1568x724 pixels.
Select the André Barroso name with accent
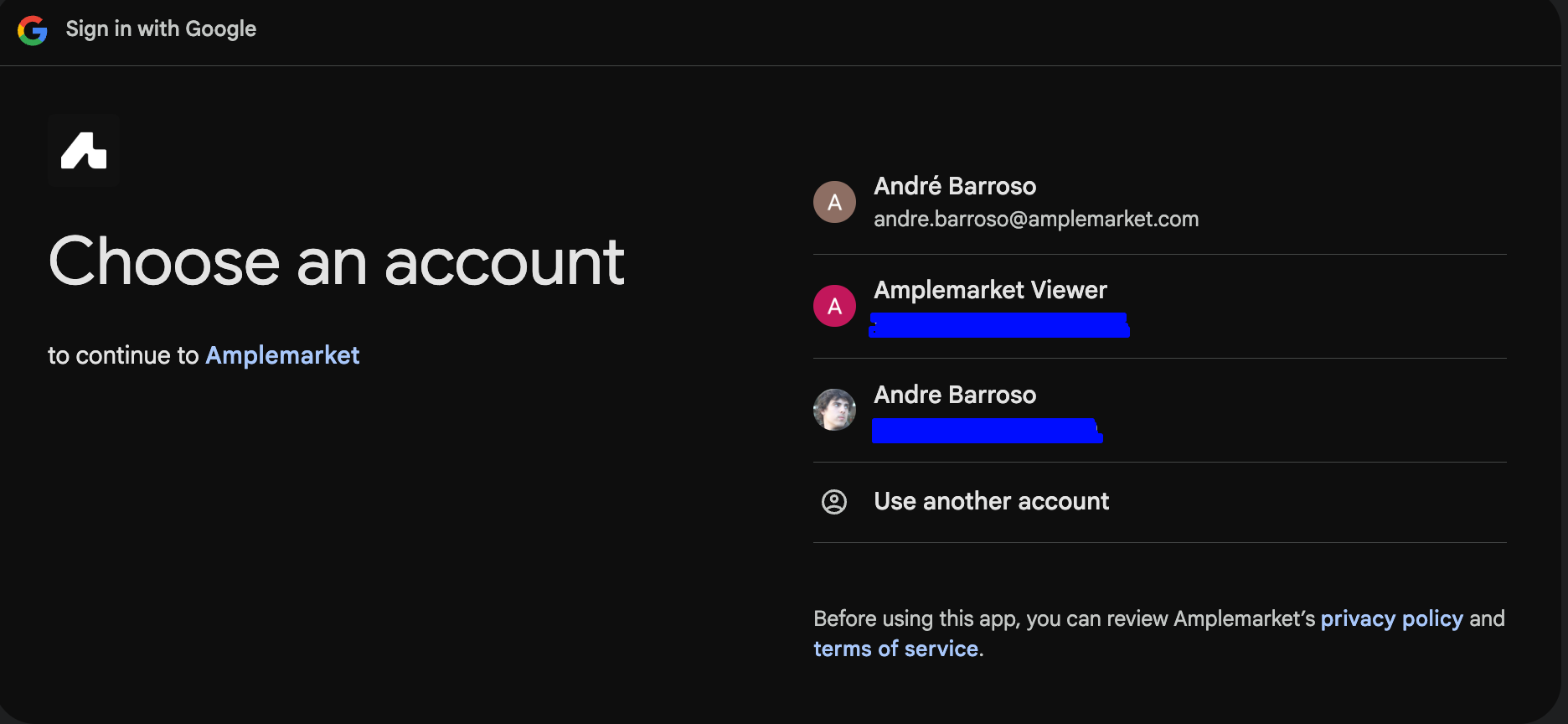click(955, 186)
